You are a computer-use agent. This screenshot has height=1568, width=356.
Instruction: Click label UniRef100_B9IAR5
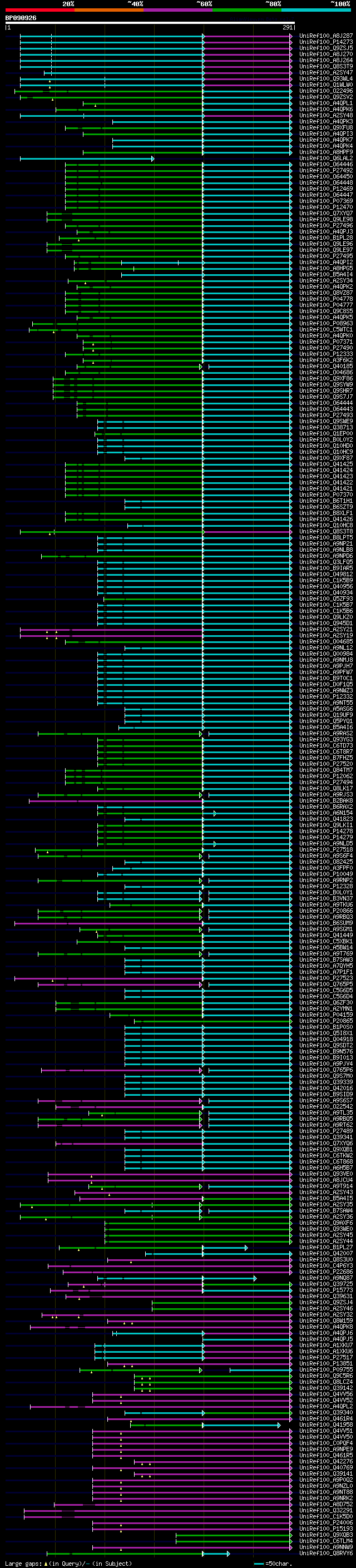pyautogui.click(x=326, y=568)
